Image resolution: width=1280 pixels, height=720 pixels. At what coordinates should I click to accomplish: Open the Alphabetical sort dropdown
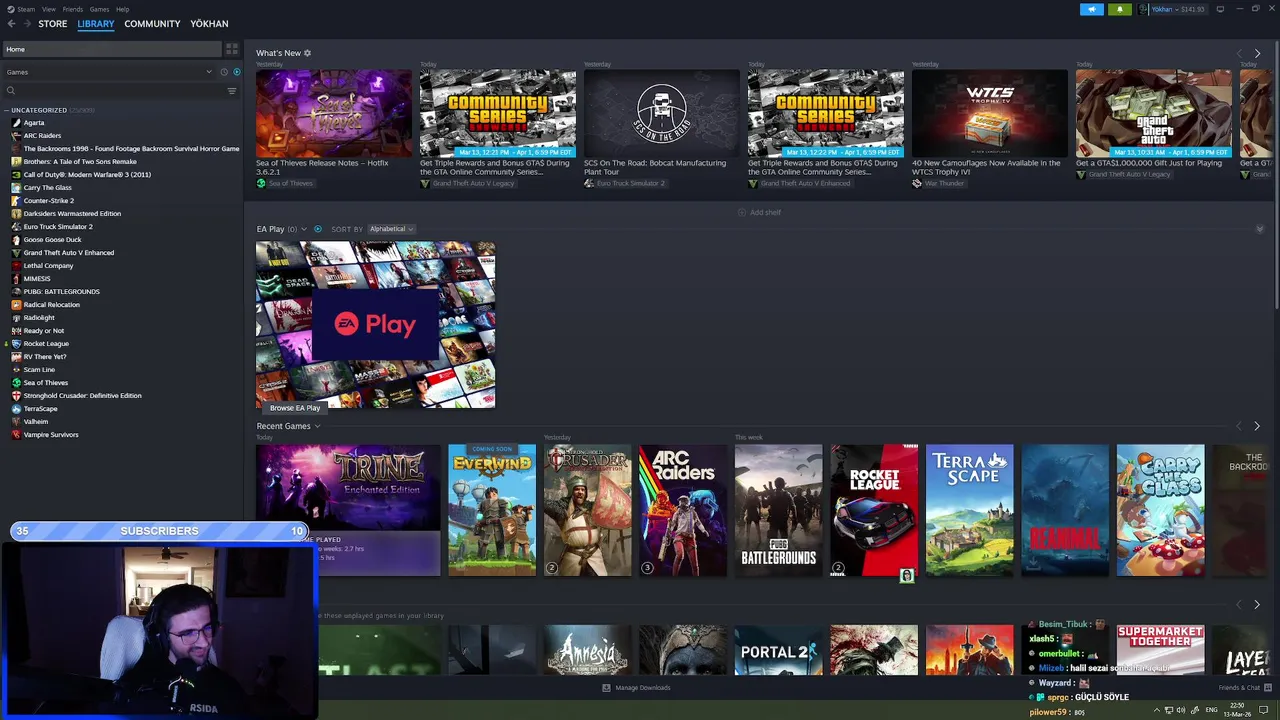coord(391,229)
